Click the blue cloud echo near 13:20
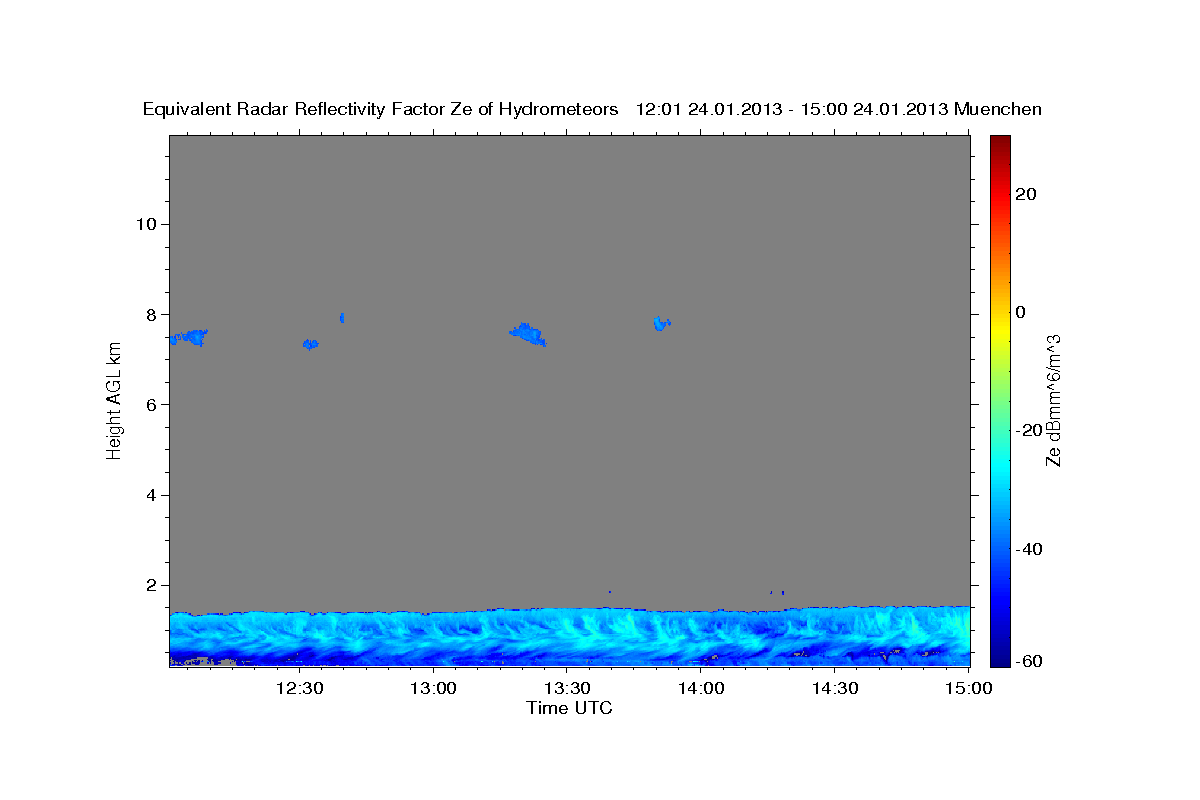The width and height of the screenshot is (1200, 800). pos(527,333)
